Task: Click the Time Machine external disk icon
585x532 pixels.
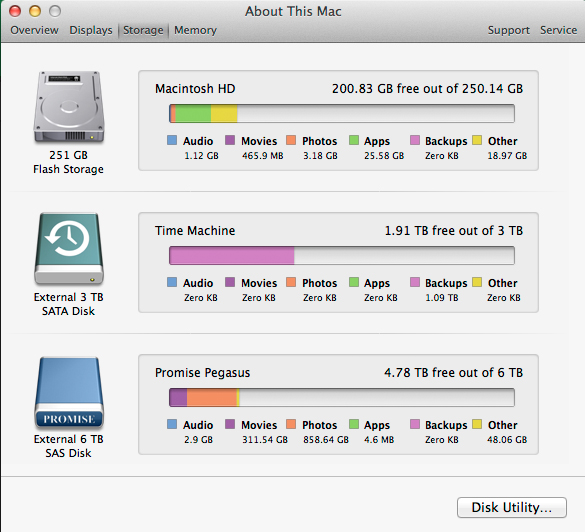Action: [69, 249]
